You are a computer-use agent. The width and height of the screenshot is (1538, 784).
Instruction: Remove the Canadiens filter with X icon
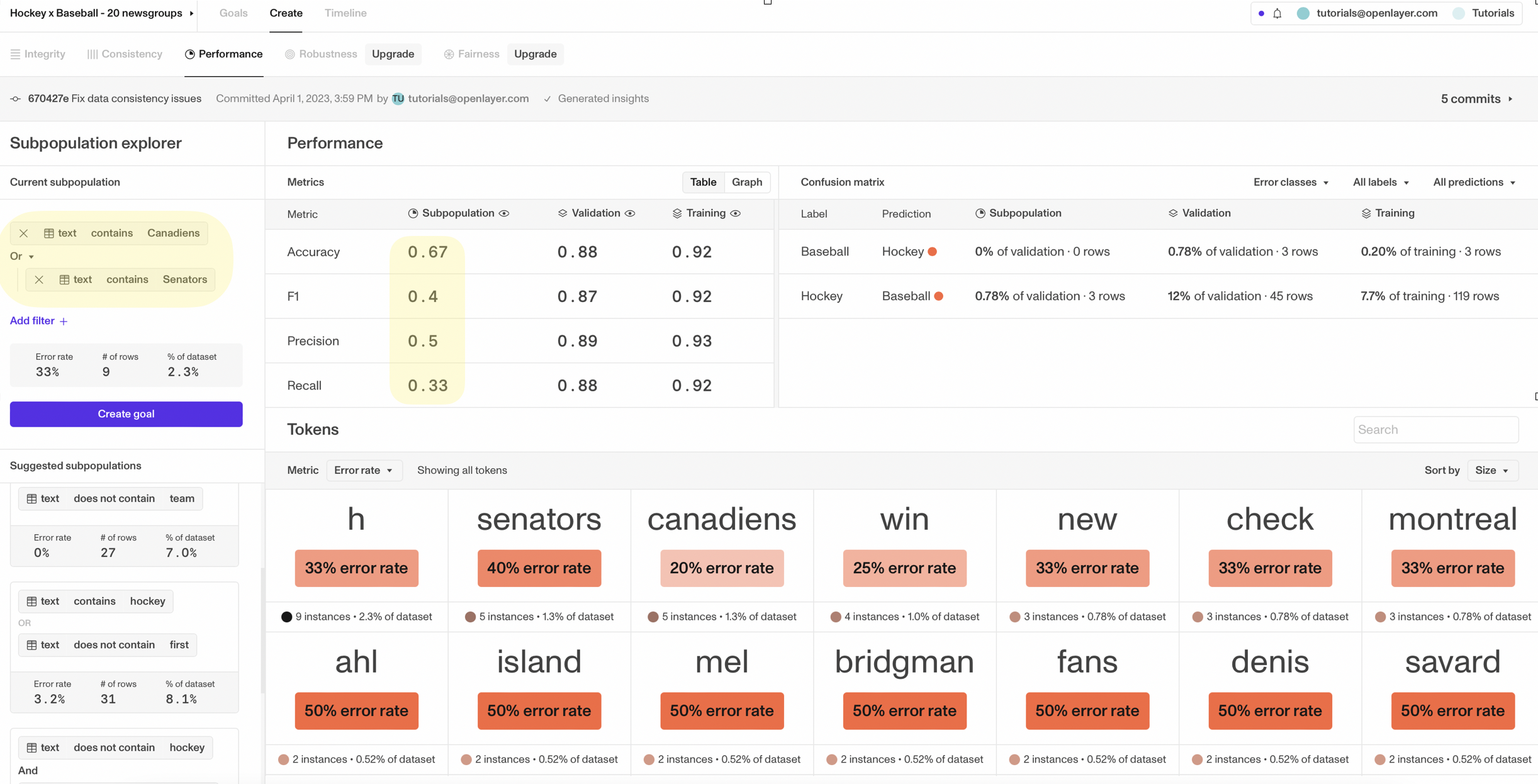click(x=24, y=233)
